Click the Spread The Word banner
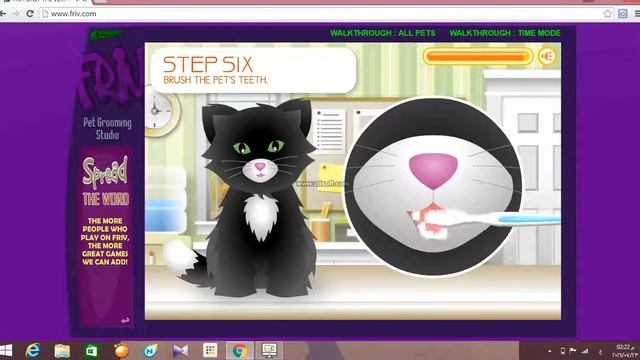640x360 pixels. (106, 237)
